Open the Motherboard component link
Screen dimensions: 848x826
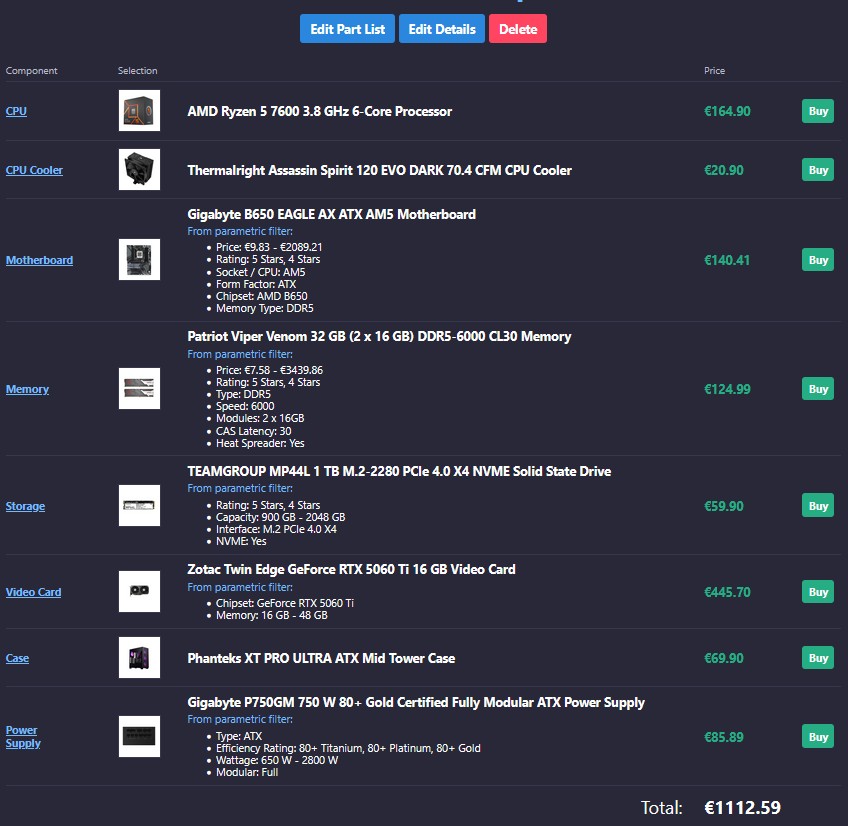pyautogui.click(x=39, y=260)
